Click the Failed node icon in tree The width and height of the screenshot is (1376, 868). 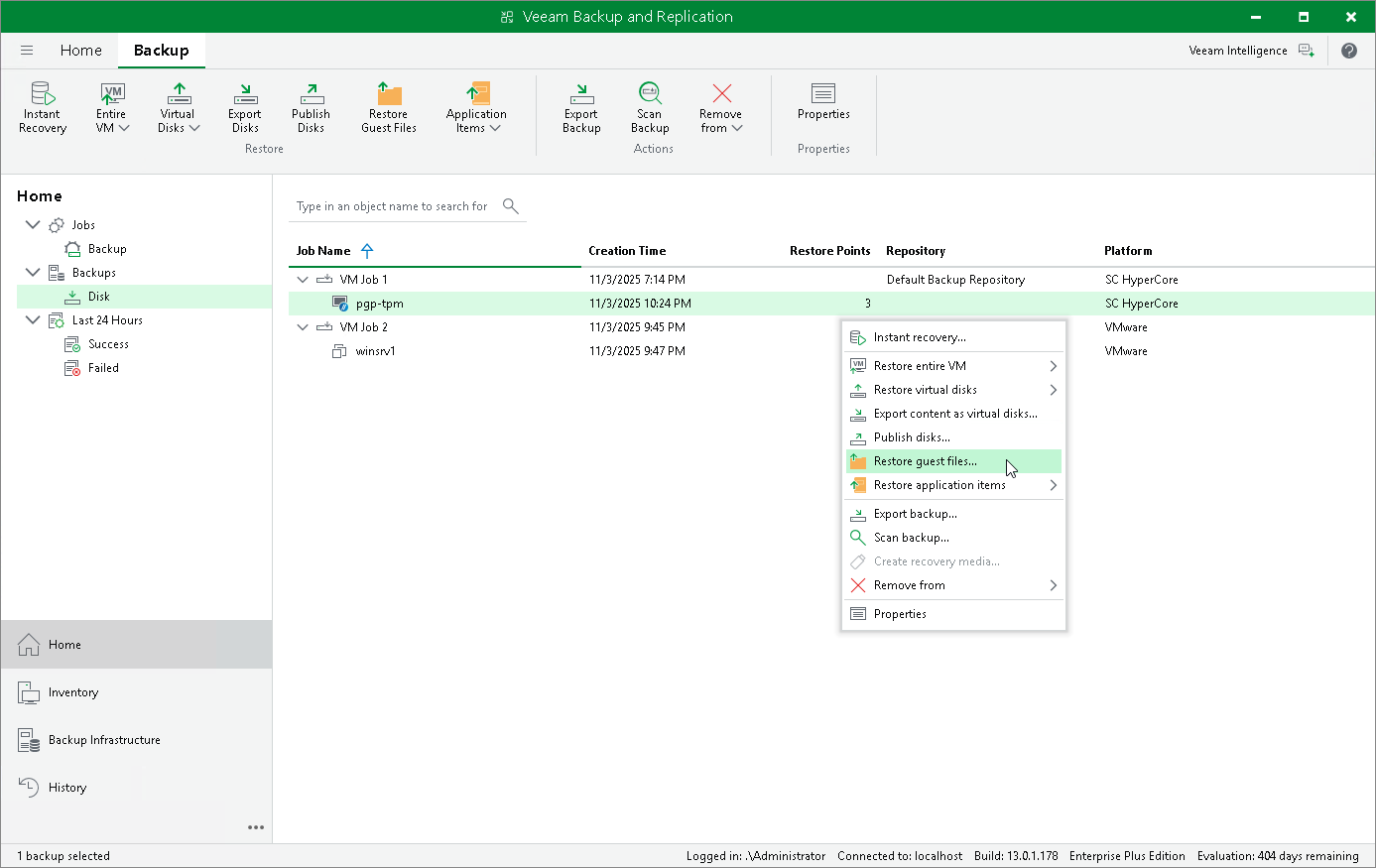pos(72,368)
